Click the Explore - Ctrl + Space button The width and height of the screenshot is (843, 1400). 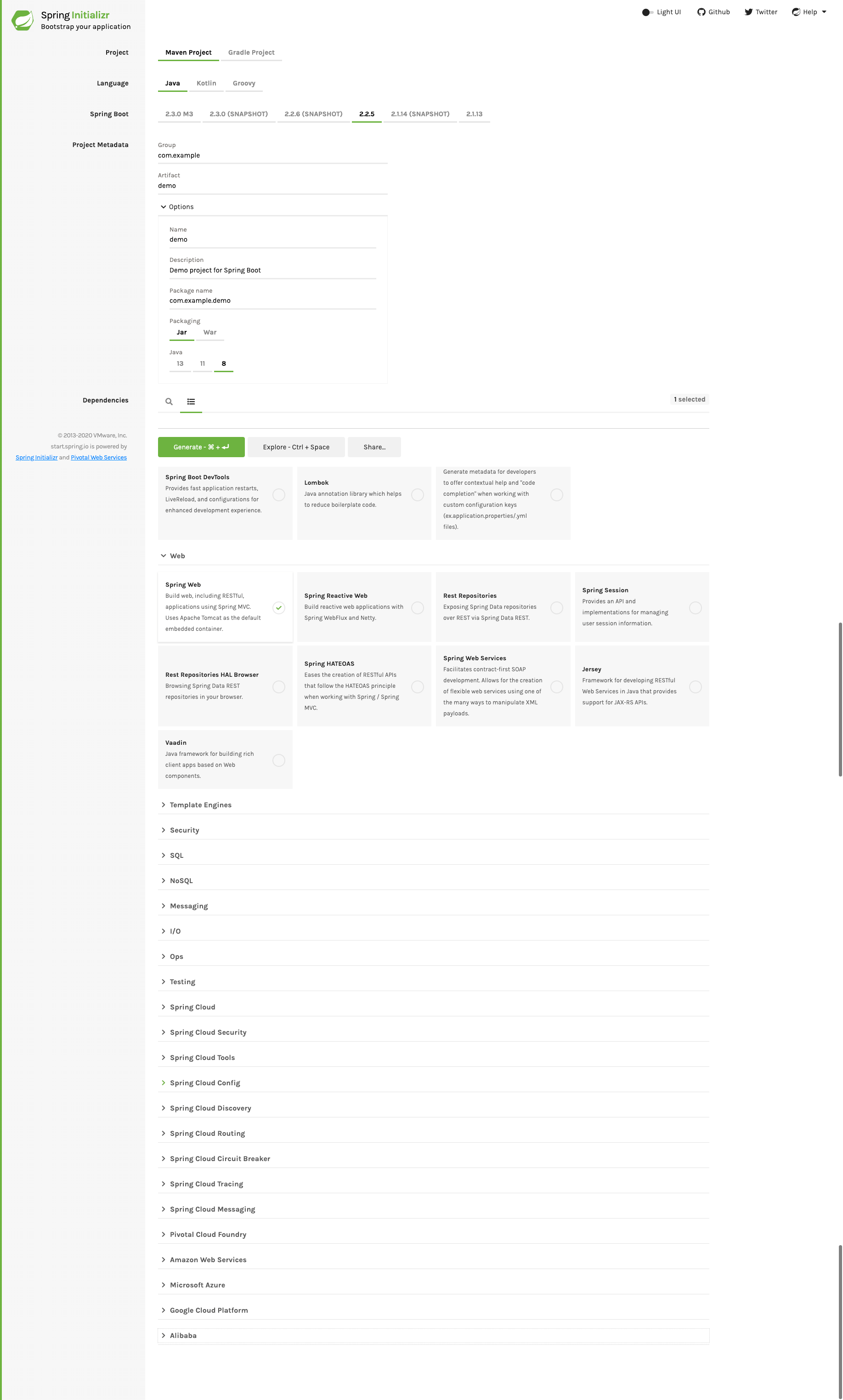tap(296, 447)
